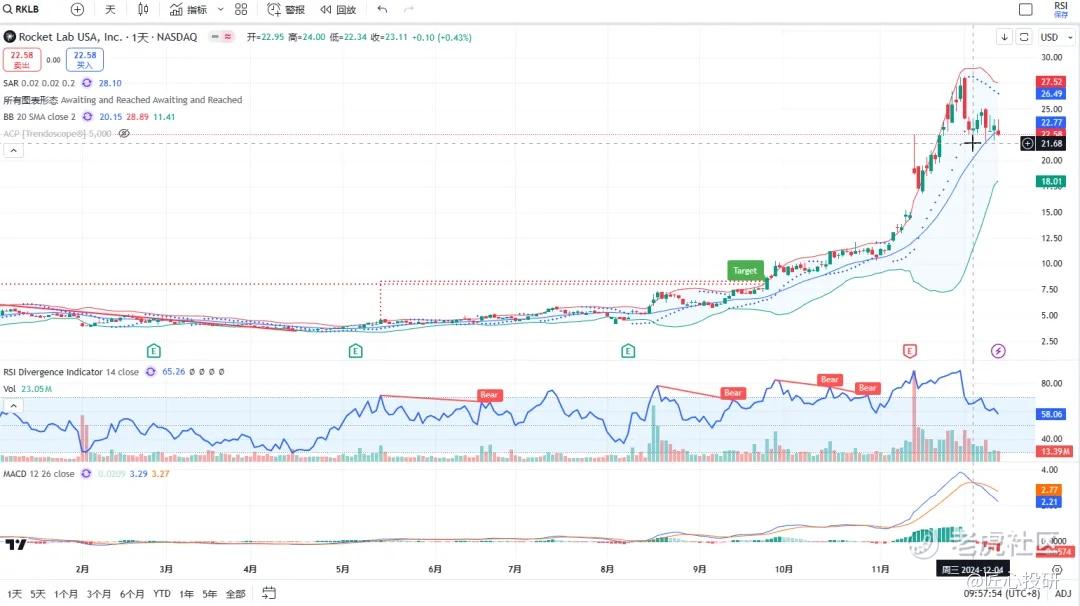1080x606 pixels.
Task: Click the down arrow button near USD
Action: [x=1004, y=36]
